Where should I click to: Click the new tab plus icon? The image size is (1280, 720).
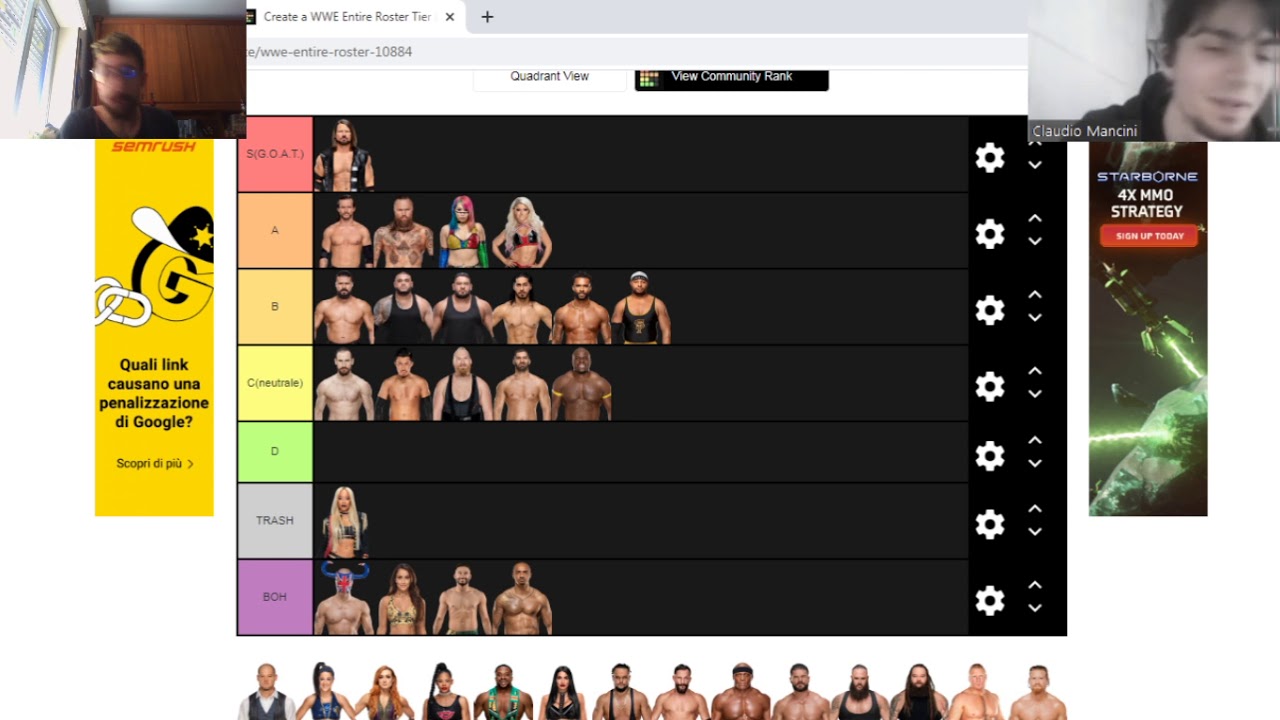487,17
